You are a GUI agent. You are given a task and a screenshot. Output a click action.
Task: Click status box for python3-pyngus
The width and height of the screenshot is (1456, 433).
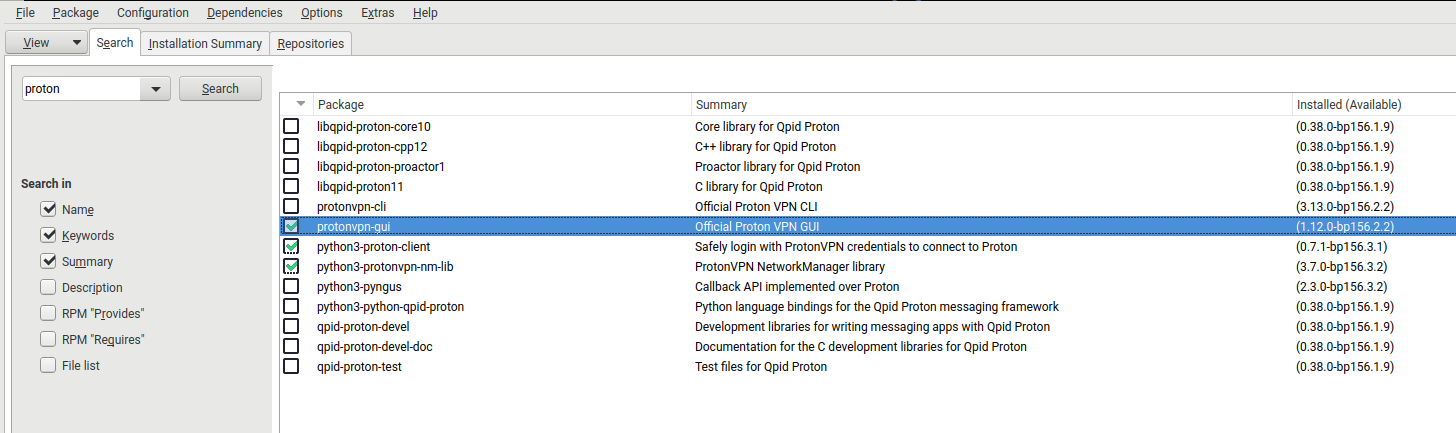click(291, 286)
